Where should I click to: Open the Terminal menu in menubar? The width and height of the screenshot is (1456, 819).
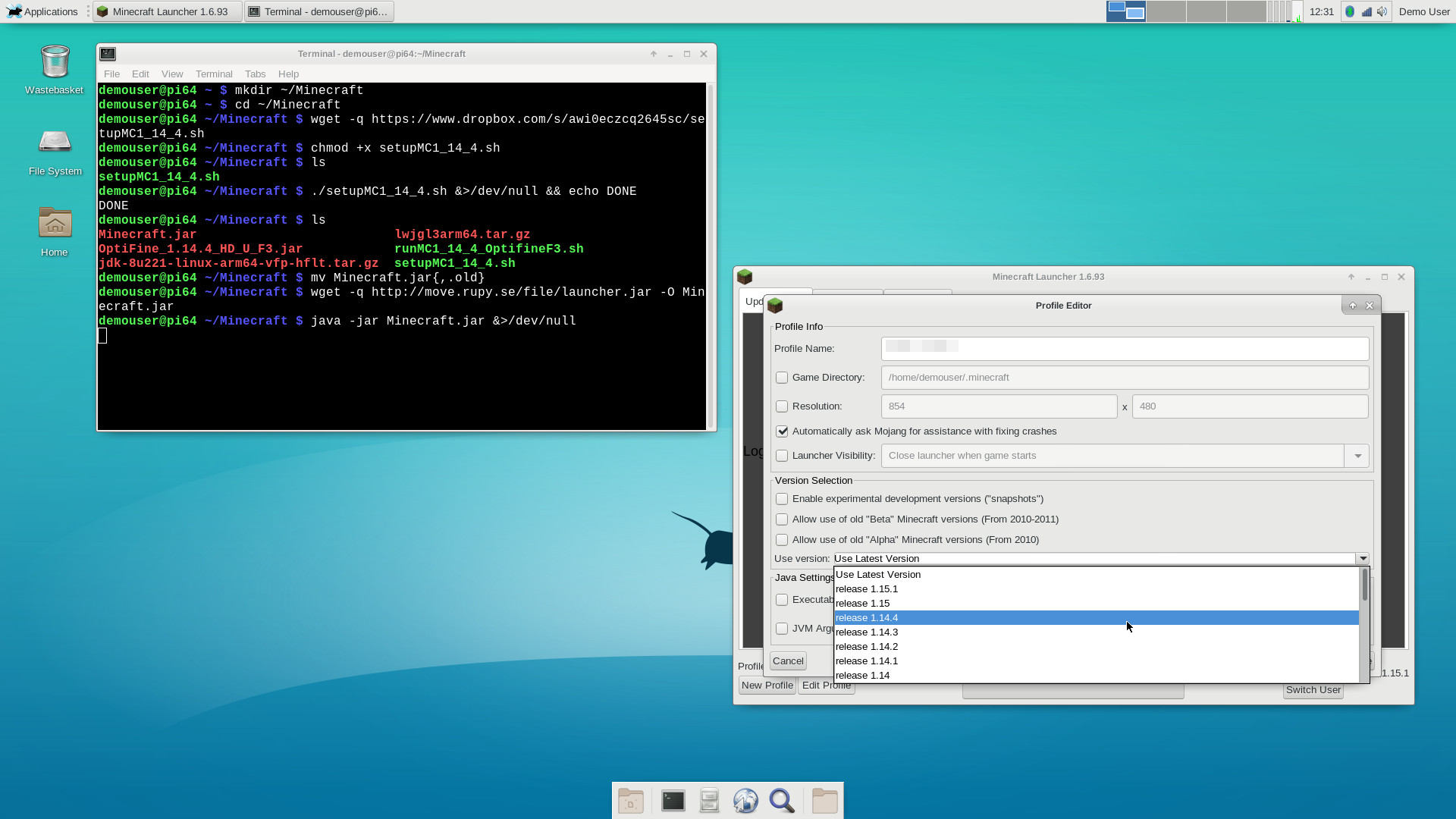pos(214,74)
